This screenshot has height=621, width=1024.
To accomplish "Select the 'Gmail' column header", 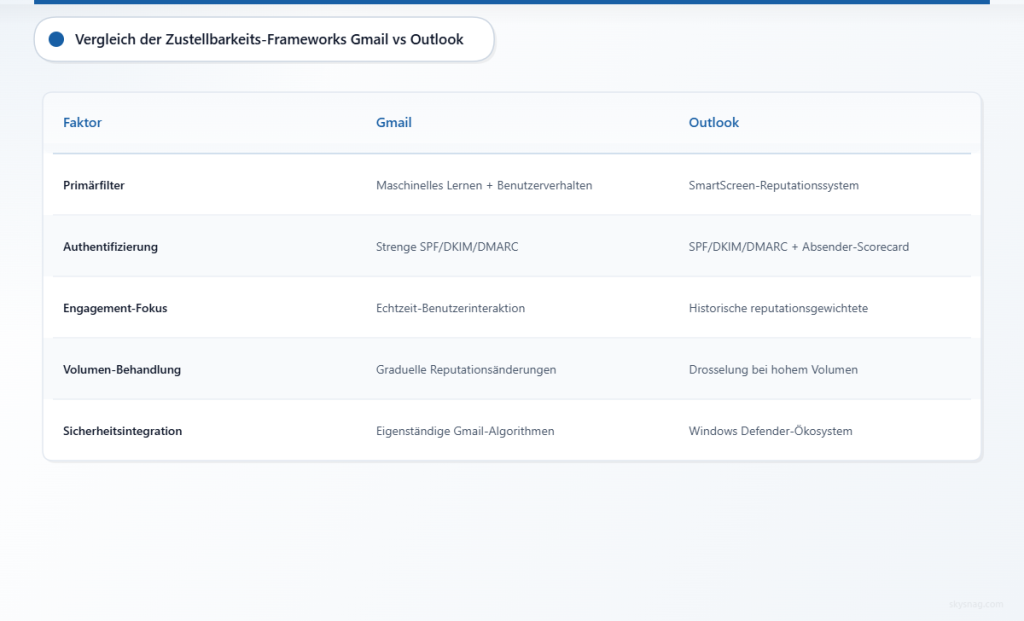I will (x=393, y=123).
